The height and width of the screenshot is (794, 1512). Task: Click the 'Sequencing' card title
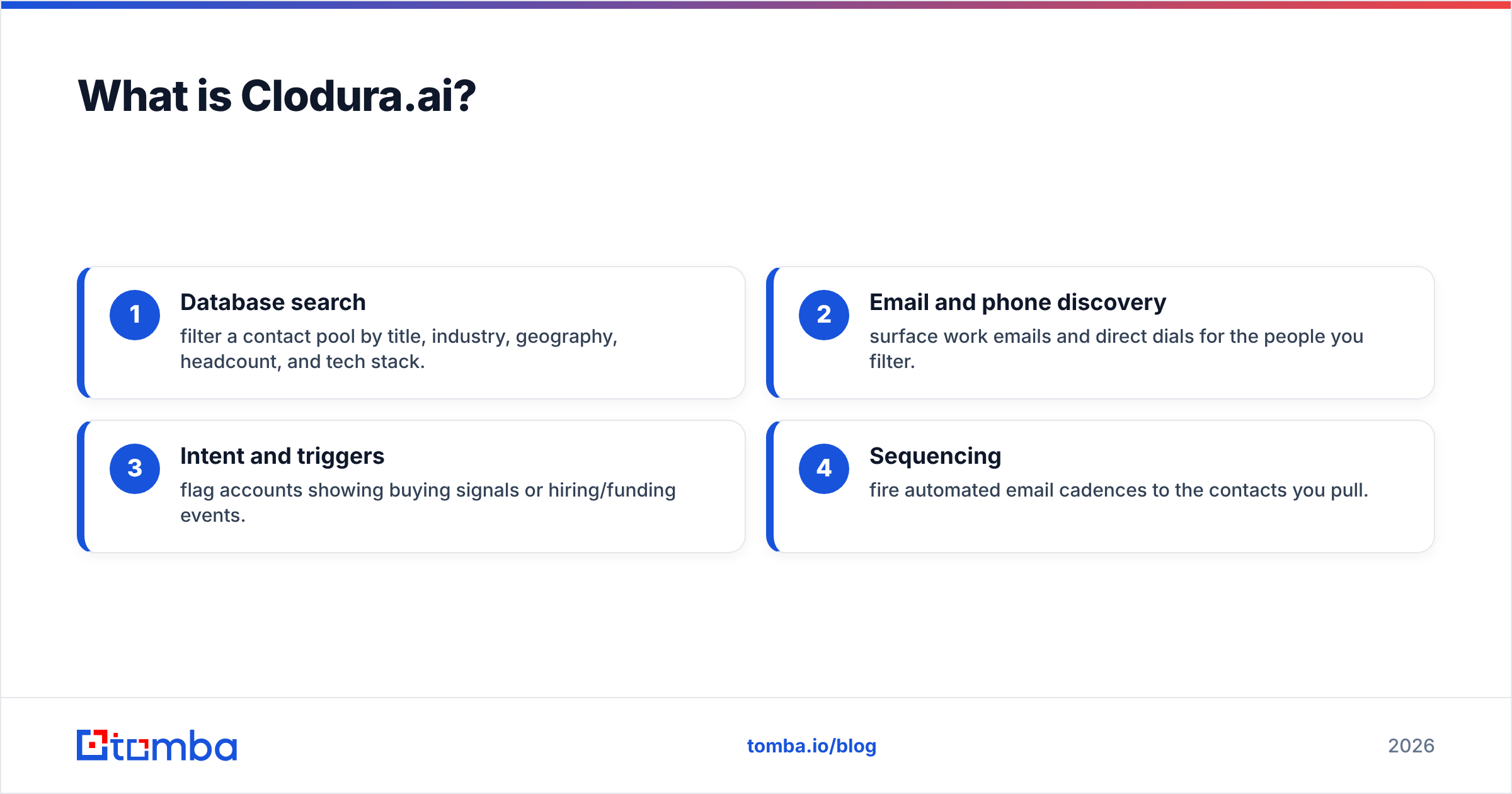(x=936, y=456)
